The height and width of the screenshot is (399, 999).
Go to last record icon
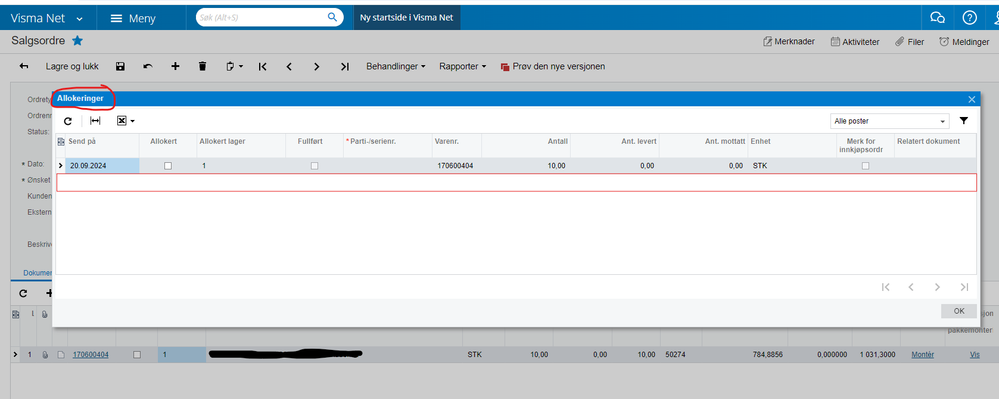[x=345, y=66]
